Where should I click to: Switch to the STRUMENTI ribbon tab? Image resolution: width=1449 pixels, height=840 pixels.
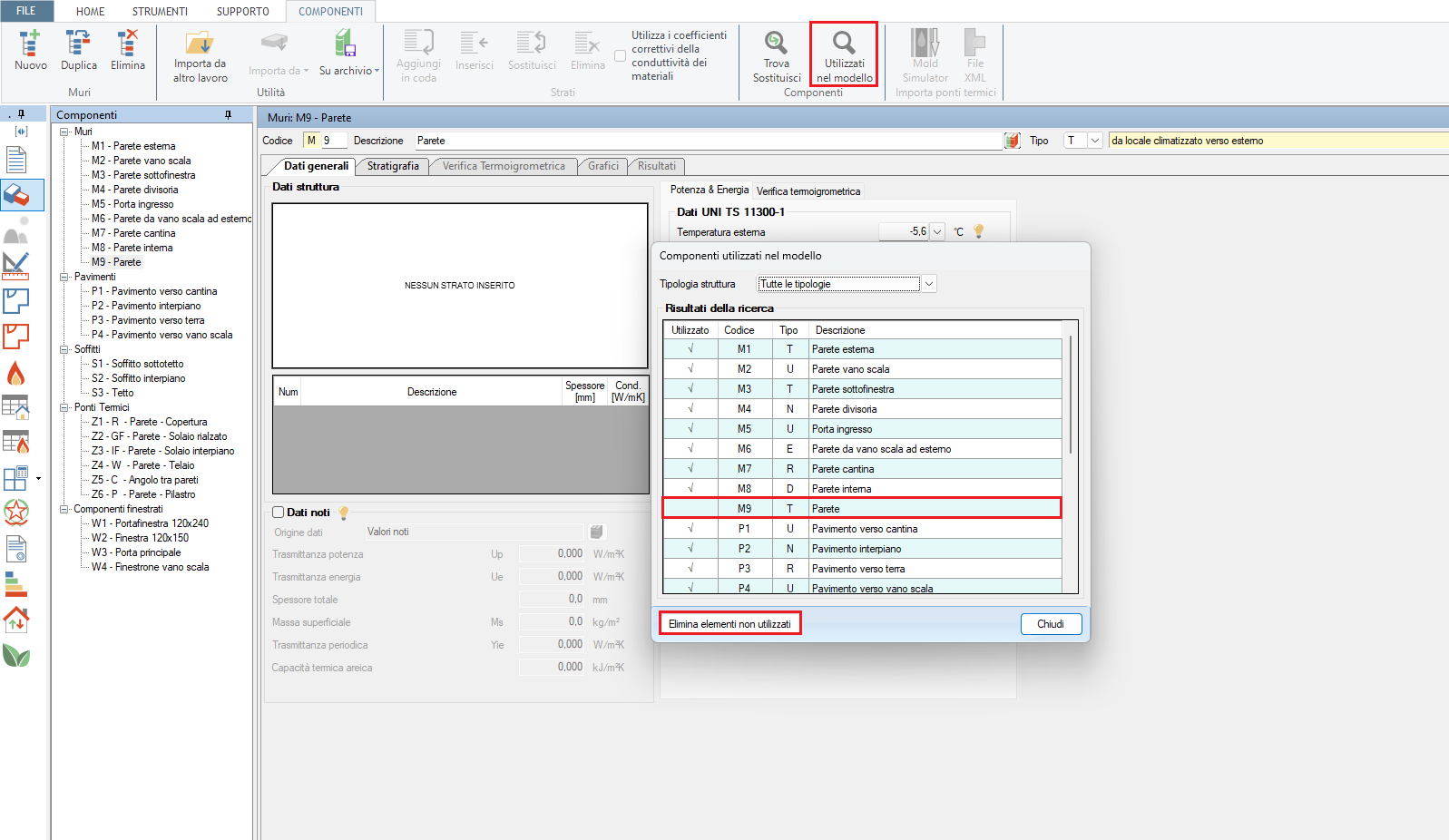point(160,12)
